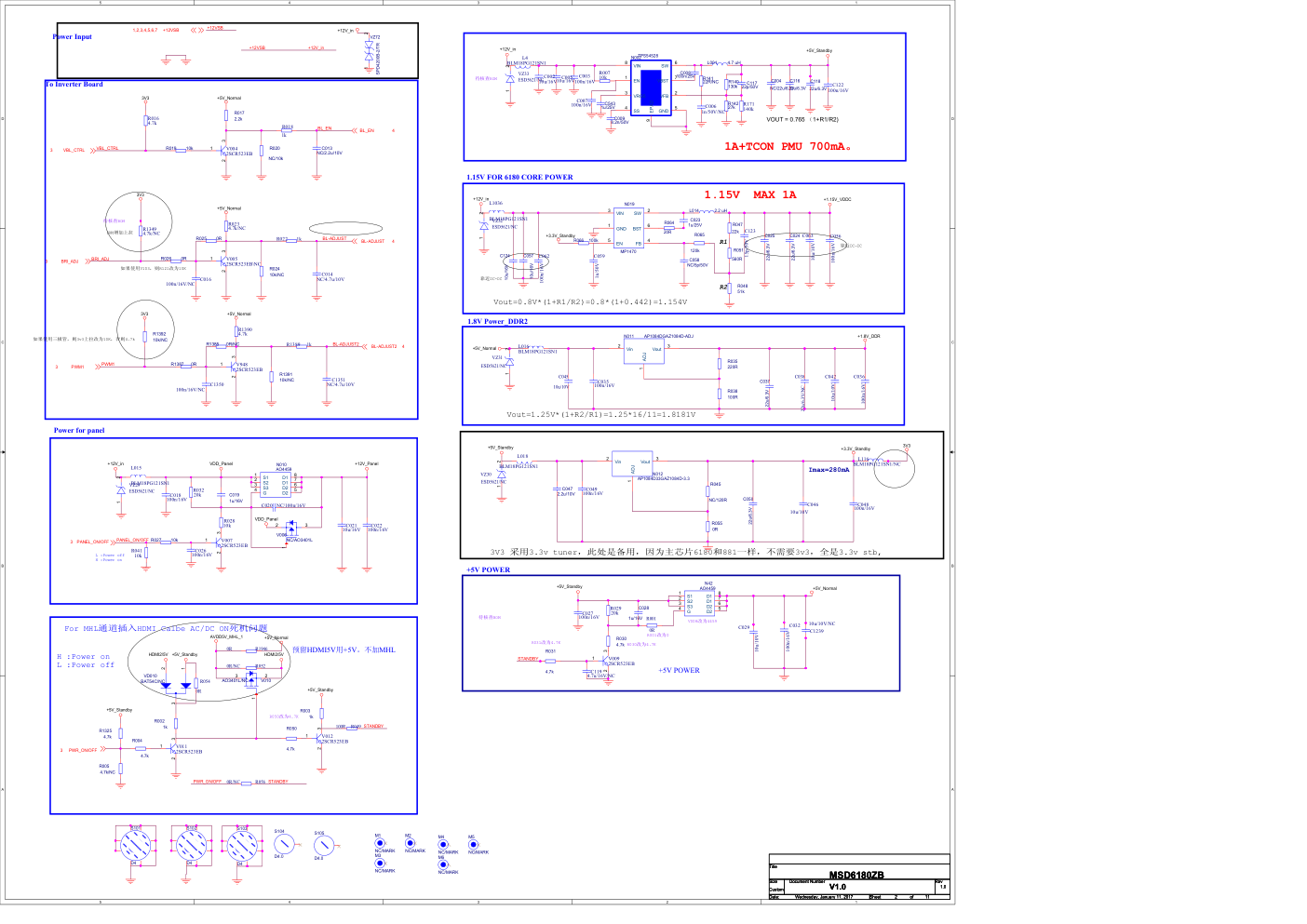1307x924 pixels.
Task: Click the PANEL_ON/OFF input label
Action: pyautogui.click(x=92, y=542)
